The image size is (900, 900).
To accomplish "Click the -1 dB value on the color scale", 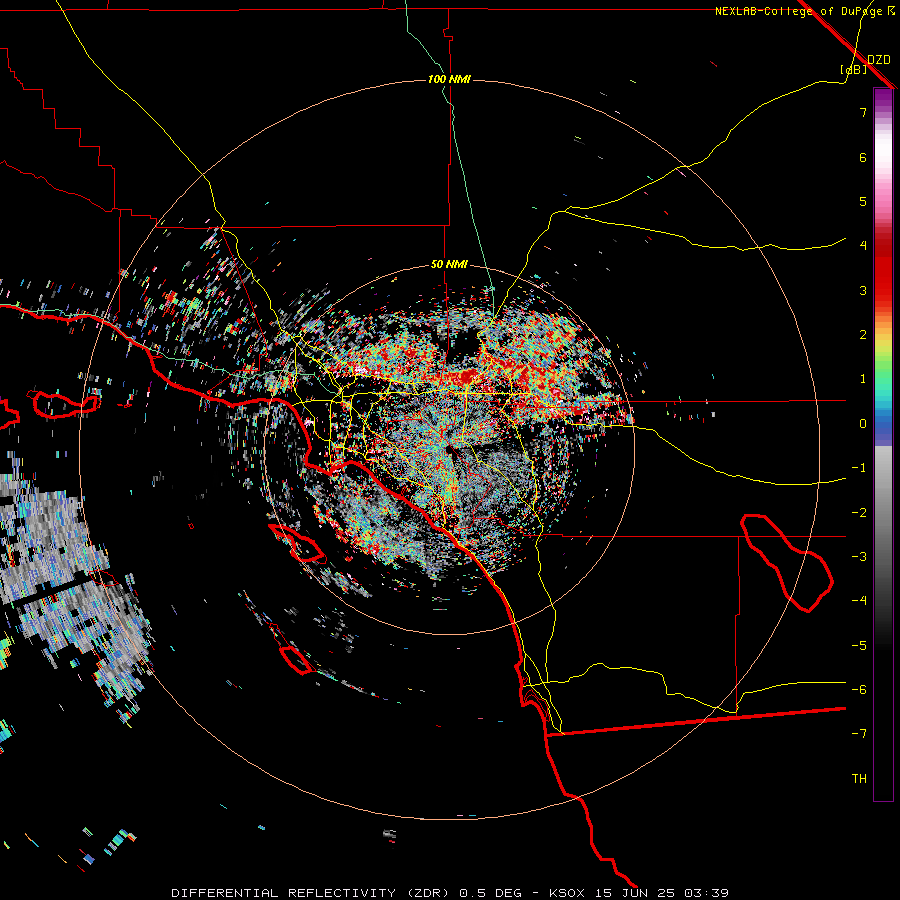I will 859,468.
